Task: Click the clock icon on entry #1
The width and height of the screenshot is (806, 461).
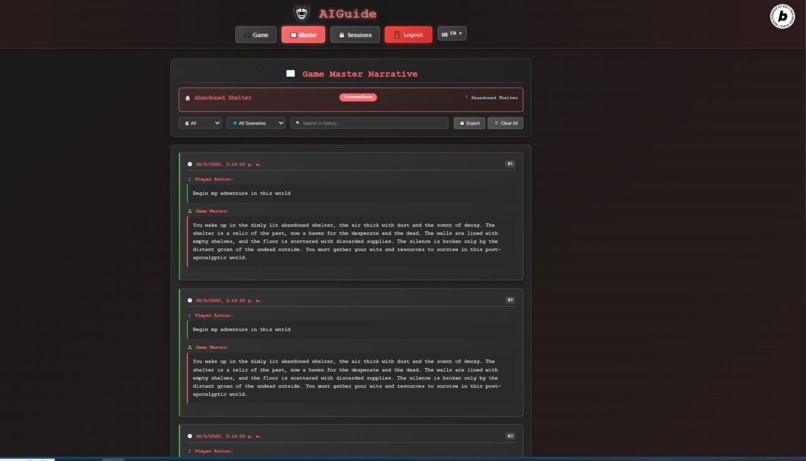Action: pyautogui.click(x=190, y=164)
